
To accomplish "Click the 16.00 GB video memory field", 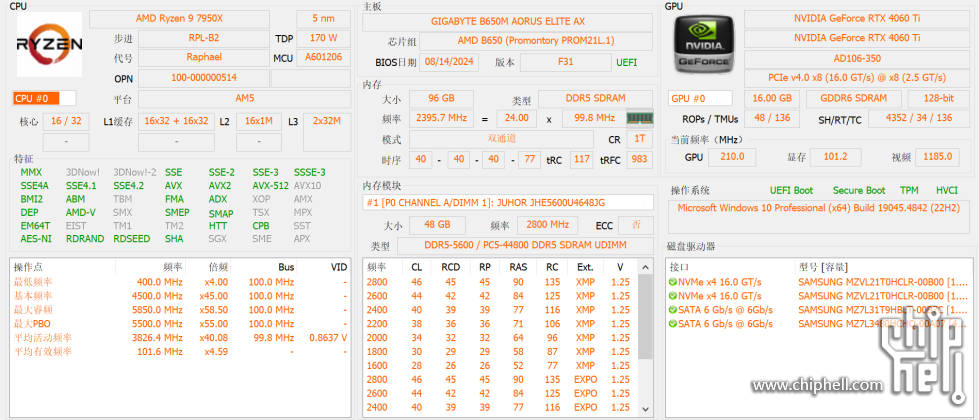I will pos(772,99).
